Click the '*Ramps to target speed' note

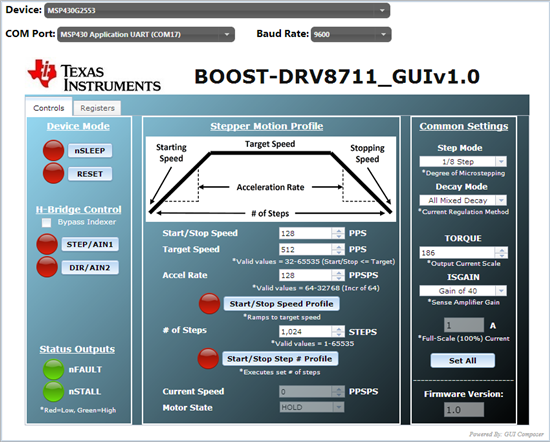pos(282,317)
